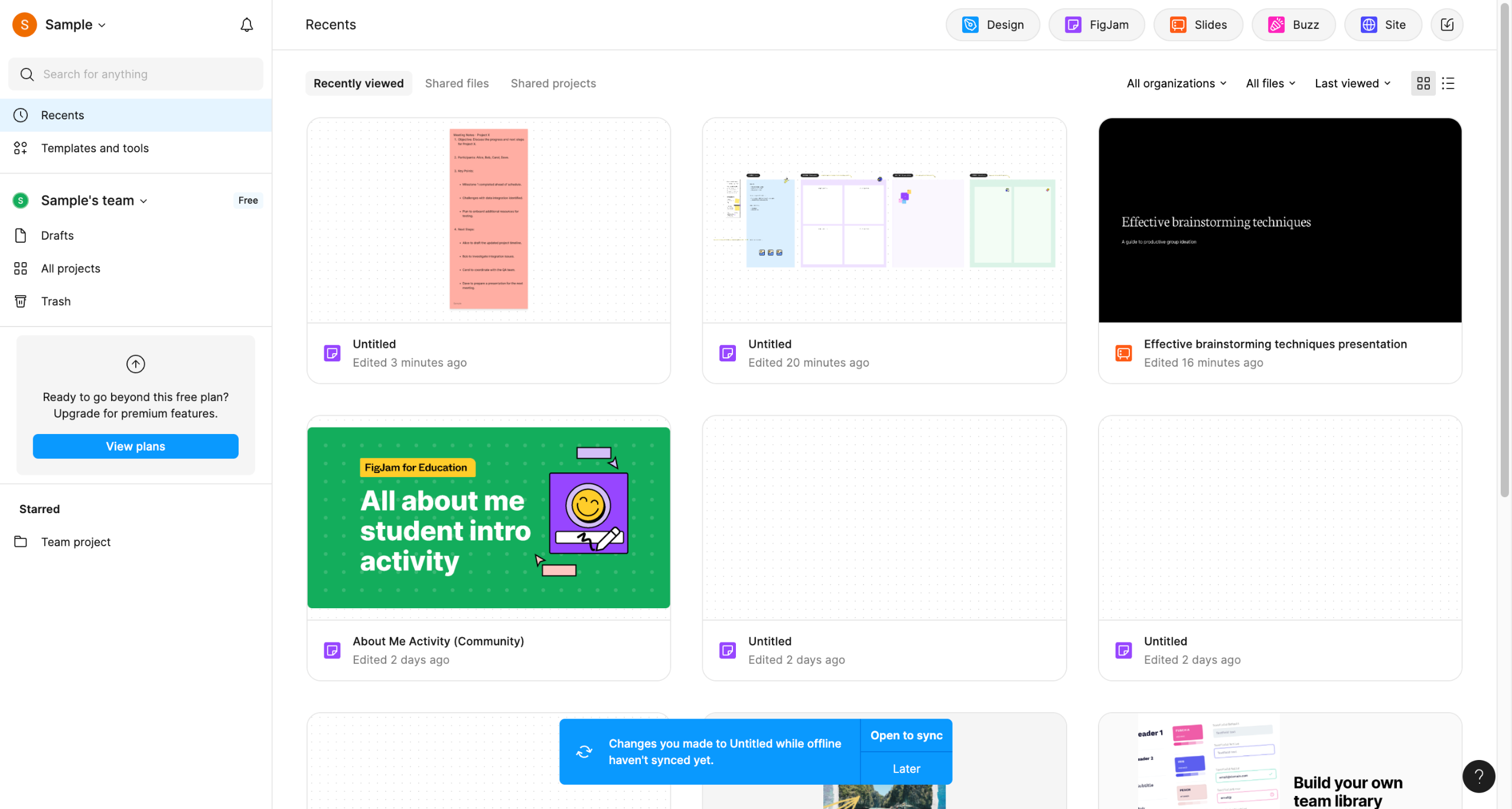Click the Trash icon in sidebar
This screenshot has width=1512, height=809.
pos(21,301)
